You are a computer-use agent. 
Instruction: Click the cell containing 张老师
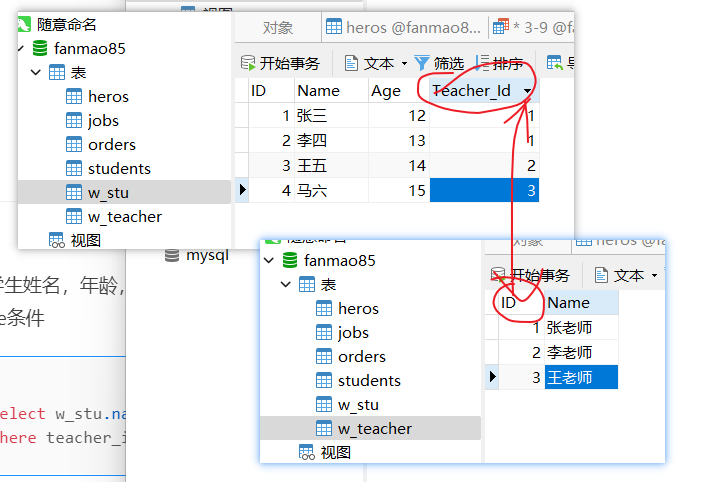click(581, 328)
